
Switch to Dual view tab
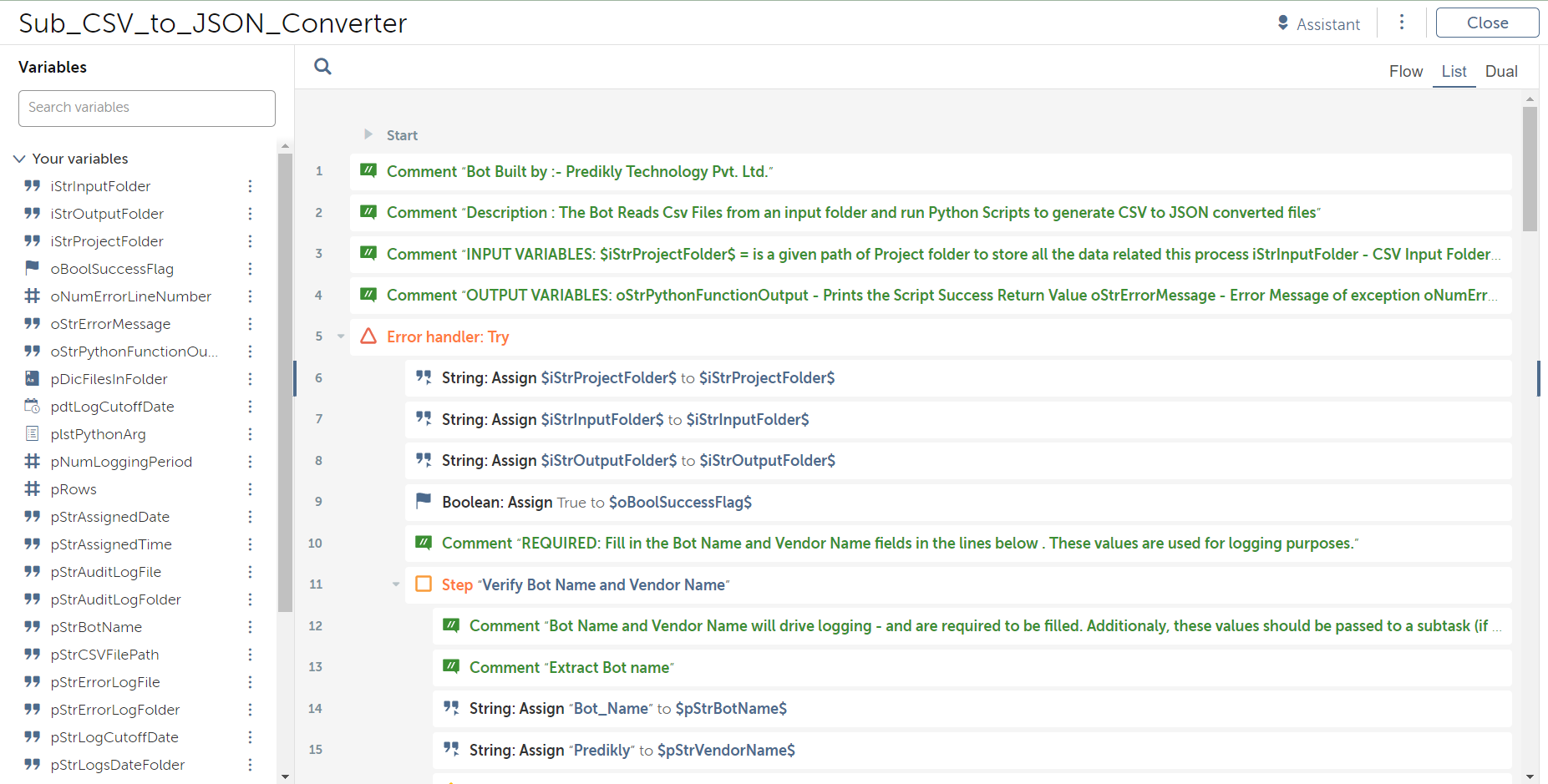pyautogui.click(x=1500, y=72)
